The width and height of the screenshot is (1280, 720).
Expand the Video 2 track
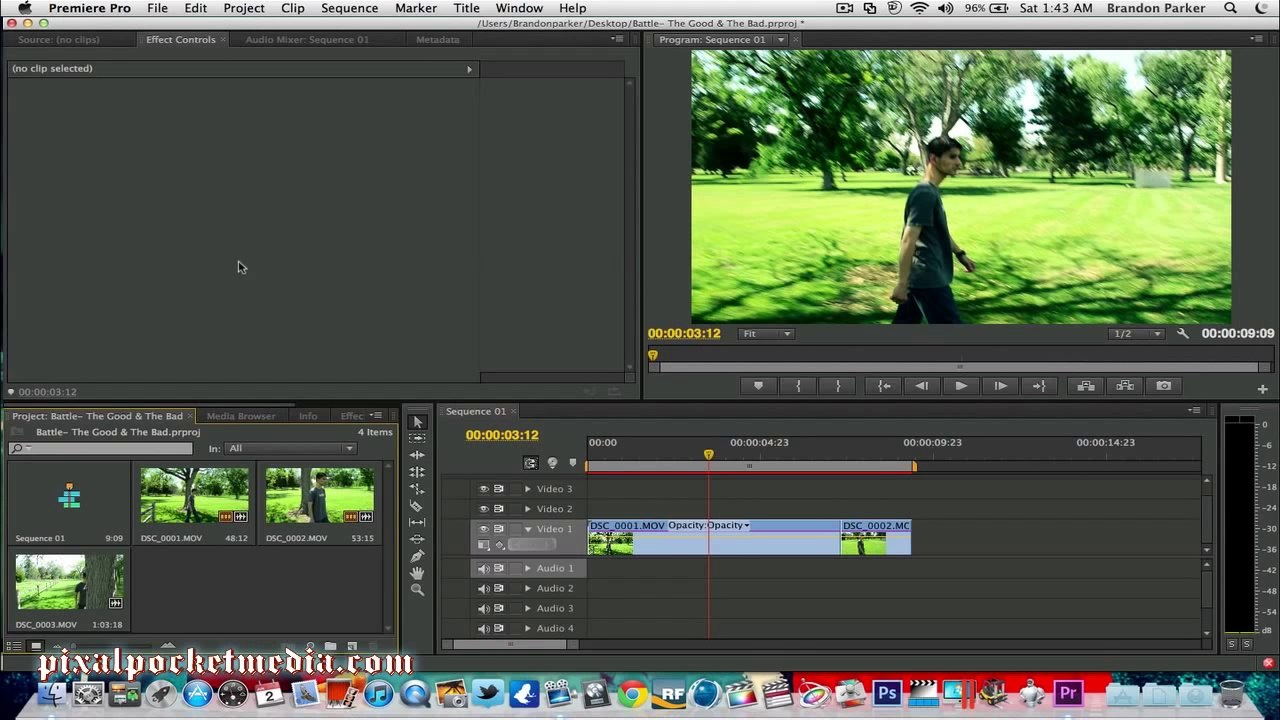[528, 509]
